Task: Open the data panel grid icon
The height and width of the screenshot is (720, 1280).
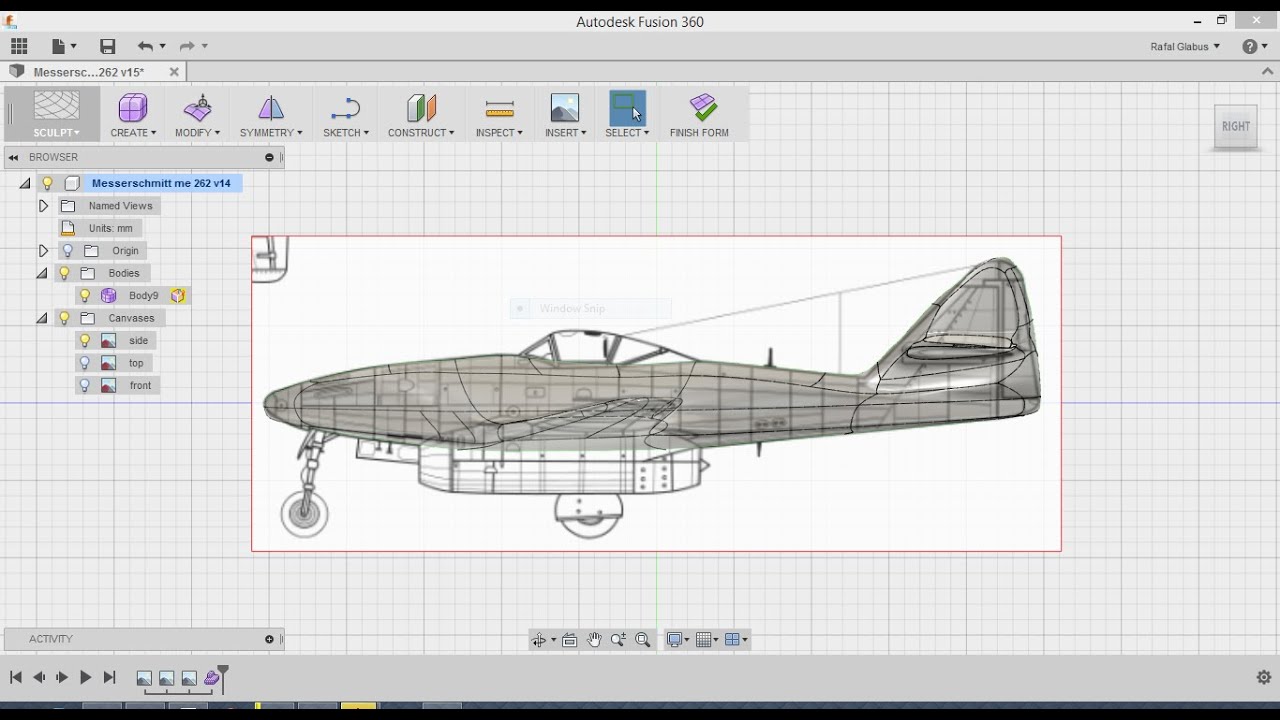Action: point(19,46)
